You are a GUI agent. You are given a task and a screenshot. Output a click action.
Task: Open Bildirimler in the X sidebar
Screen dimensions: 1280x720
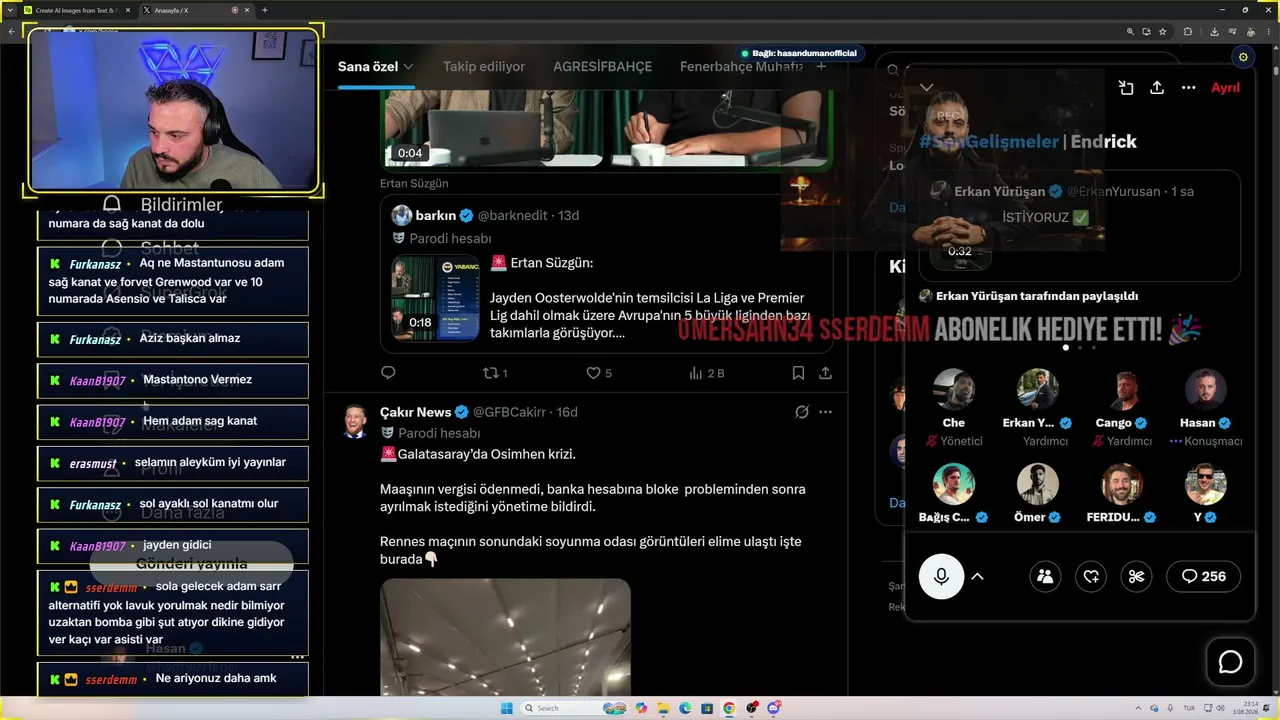pos(163,204)
